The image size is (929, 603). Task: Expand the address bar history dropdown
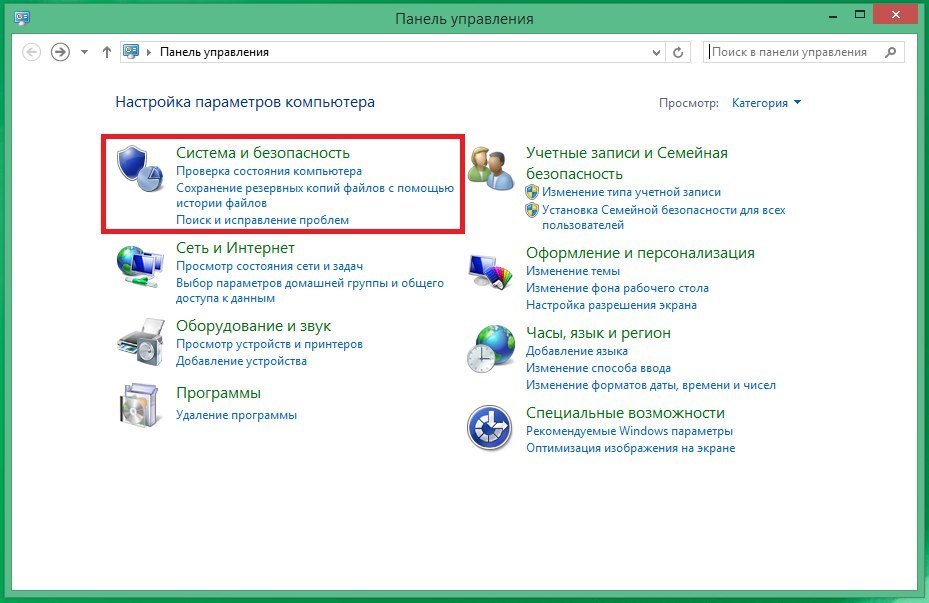click(656, 52)
